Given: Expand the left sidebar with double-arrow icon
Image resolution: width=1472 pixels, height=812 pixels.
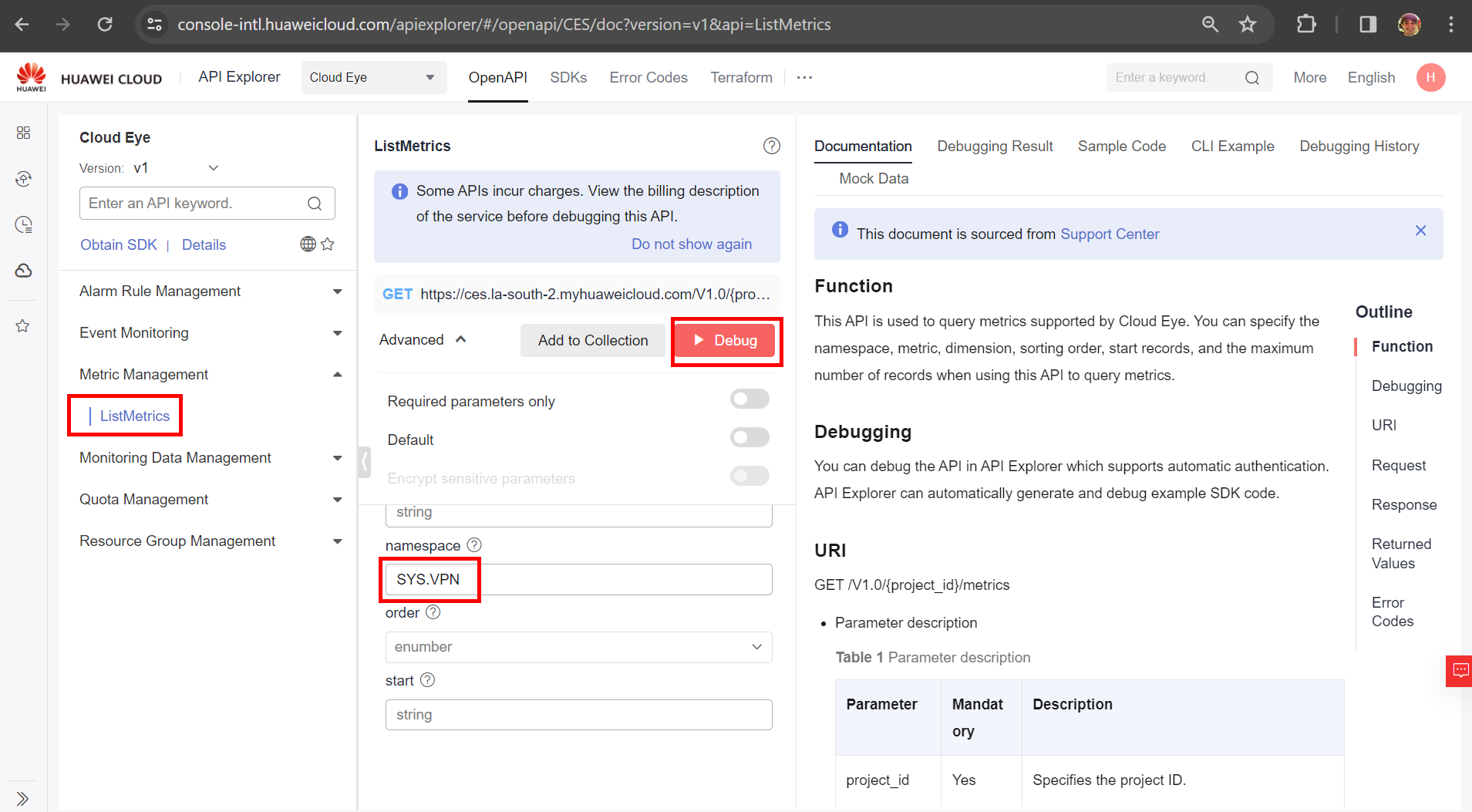Looking at the screenshot, I should [x=22, y=798].
